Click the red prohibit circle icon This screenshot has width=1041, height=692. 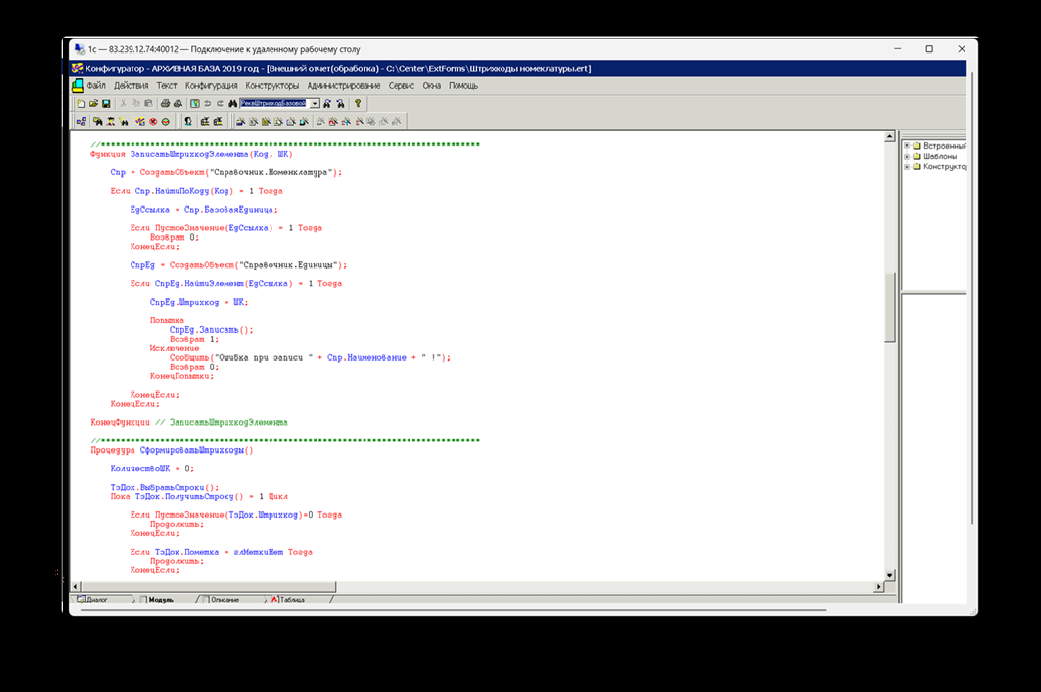pos(153,122)
